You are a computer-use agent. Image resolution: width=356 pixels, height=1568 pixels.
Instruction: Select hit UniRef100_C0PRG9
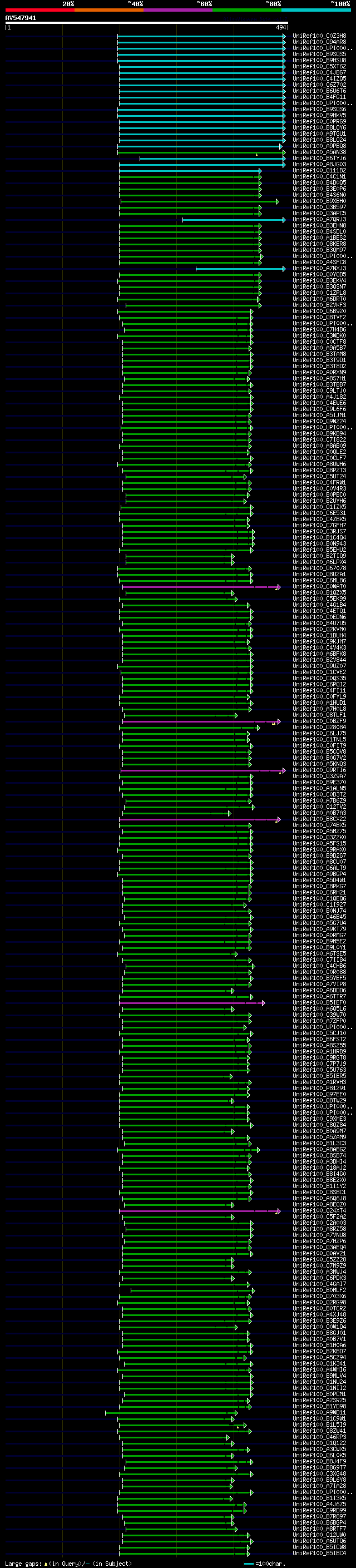click(x=319, y=121)
